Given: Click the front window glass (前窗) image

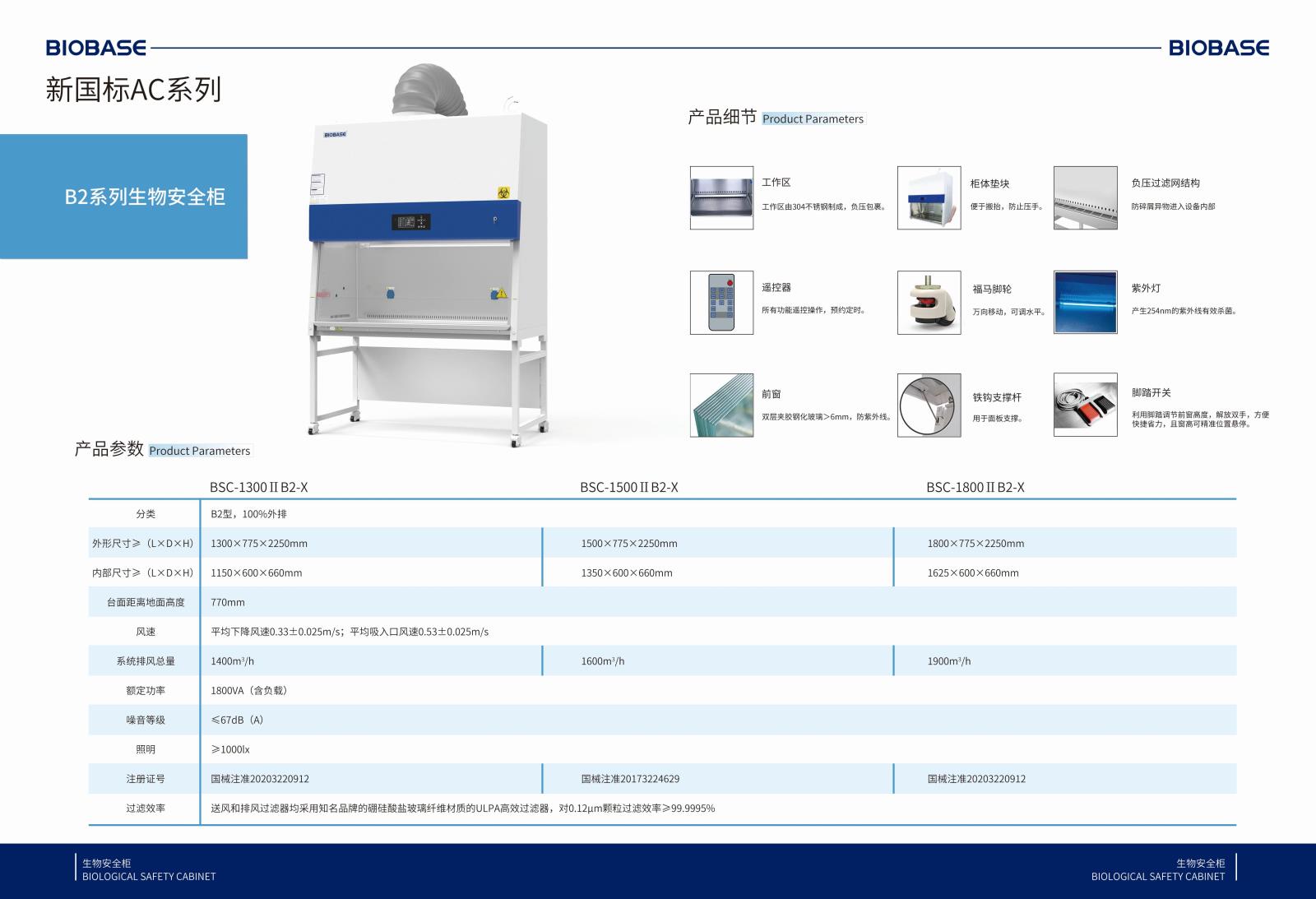Looking at the screenshot, I should tap(721, 405).
